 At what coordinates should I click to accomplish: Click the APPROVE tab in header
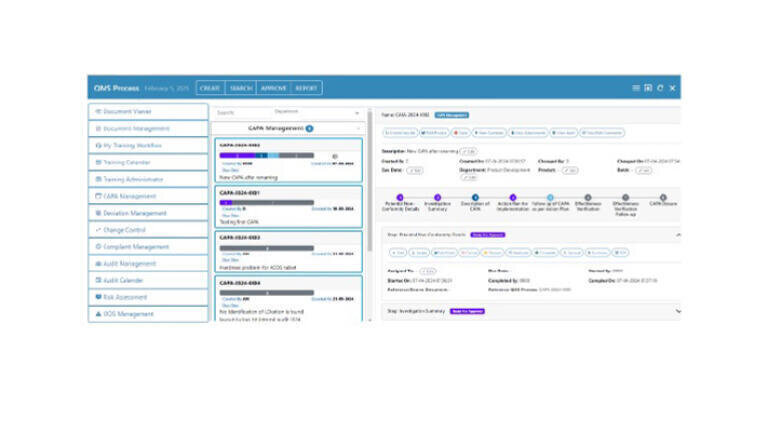click(273, 88)
